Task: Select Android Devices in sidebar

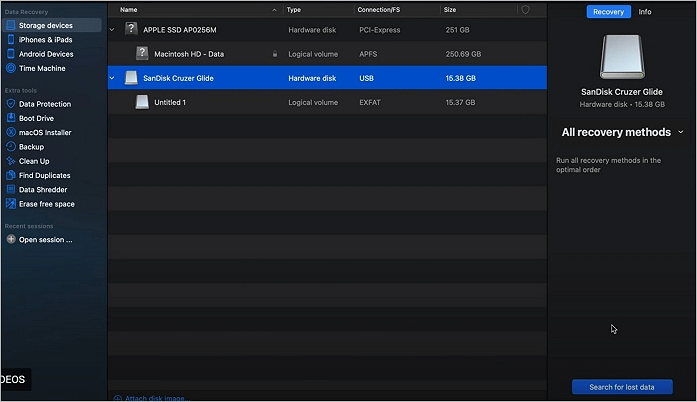Action: point(45,54)
